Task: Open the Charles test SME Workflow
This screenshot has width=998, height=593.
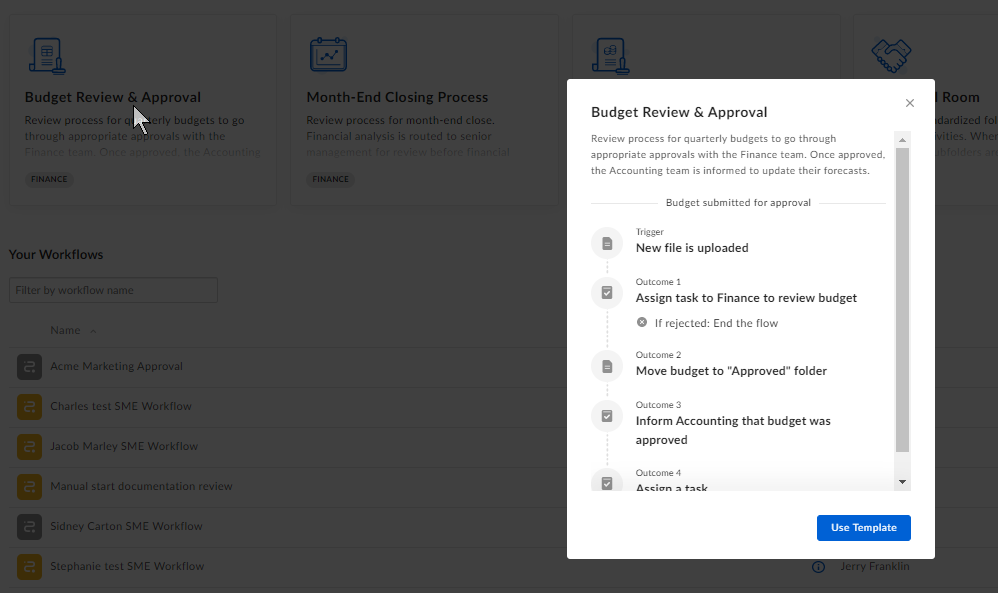Action: (121, 407)
